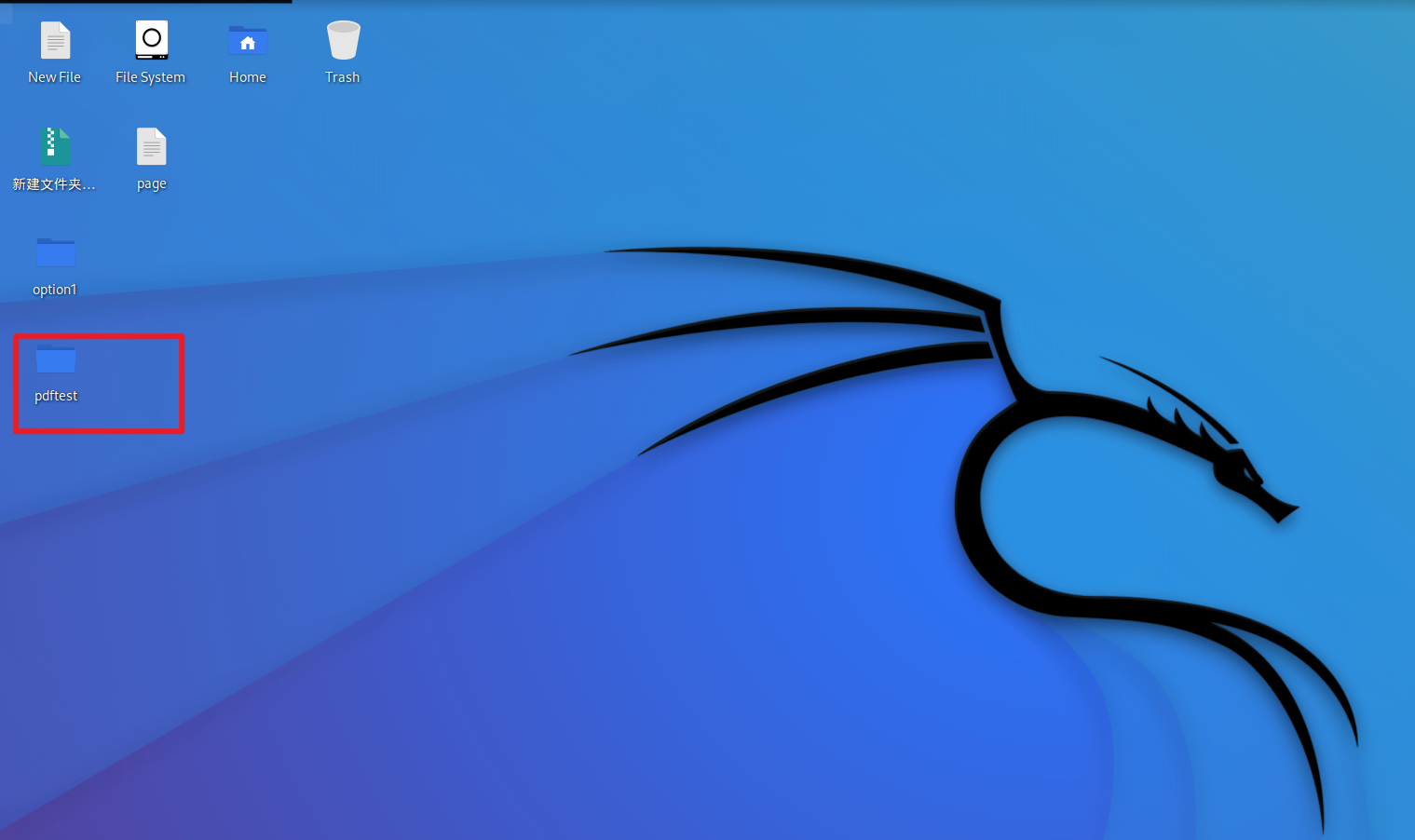Screen dimensions: 1415x840
Task: Click the "page" file name label
Action: point(151,183)
